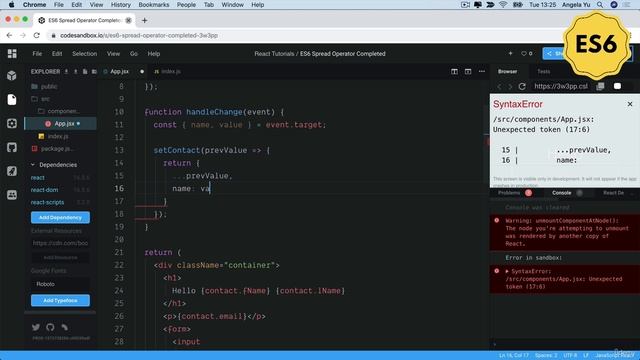Screen dimensions: 640x360
Task: Open a new Chrome tab
Action: click(144, 20)
